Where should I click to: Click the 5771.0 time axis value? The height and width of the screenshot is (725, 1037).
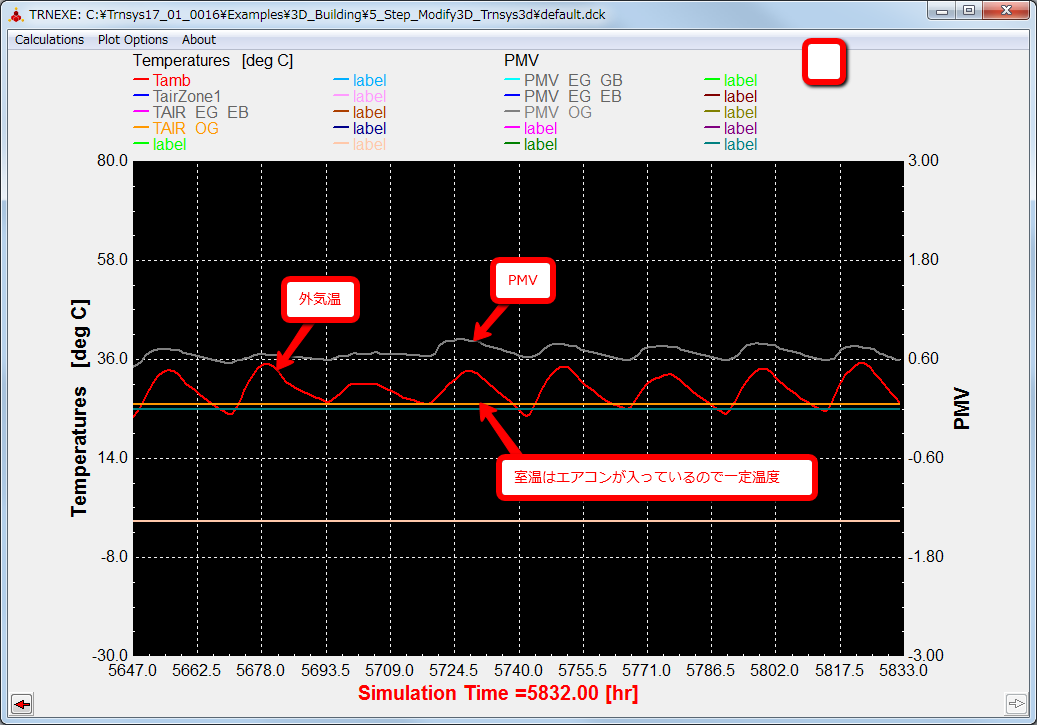point(646,671)
